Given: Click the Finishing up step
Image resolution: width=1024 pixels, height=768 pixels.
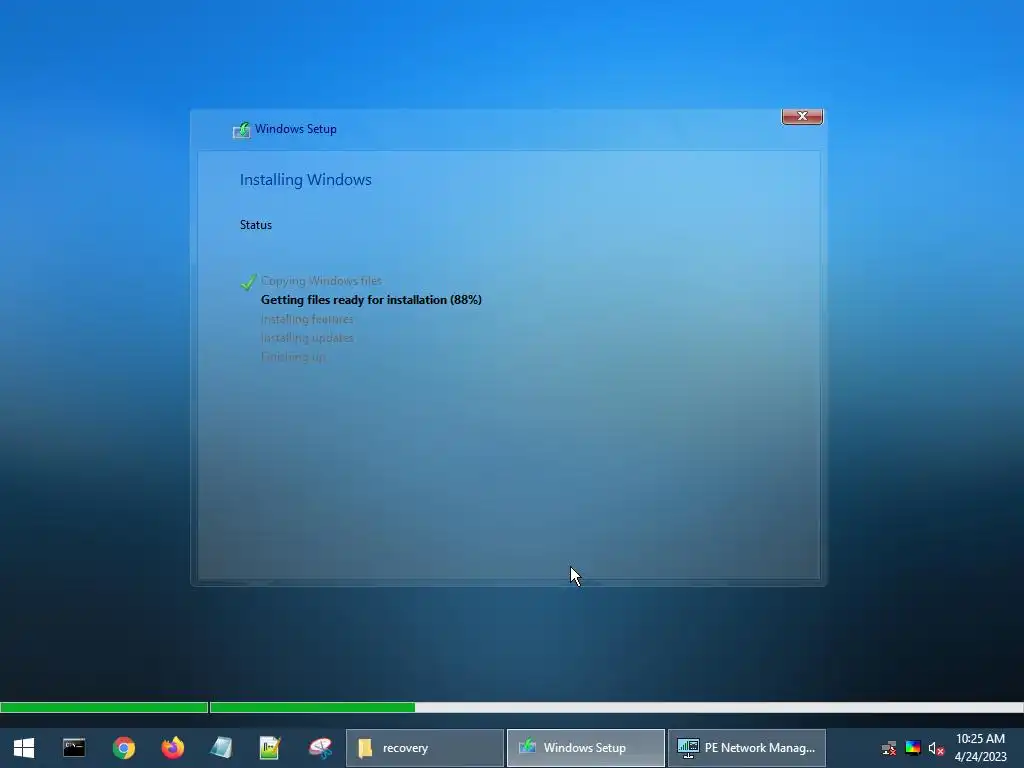Looking at the screenshot, I should [x=293, y=357].
